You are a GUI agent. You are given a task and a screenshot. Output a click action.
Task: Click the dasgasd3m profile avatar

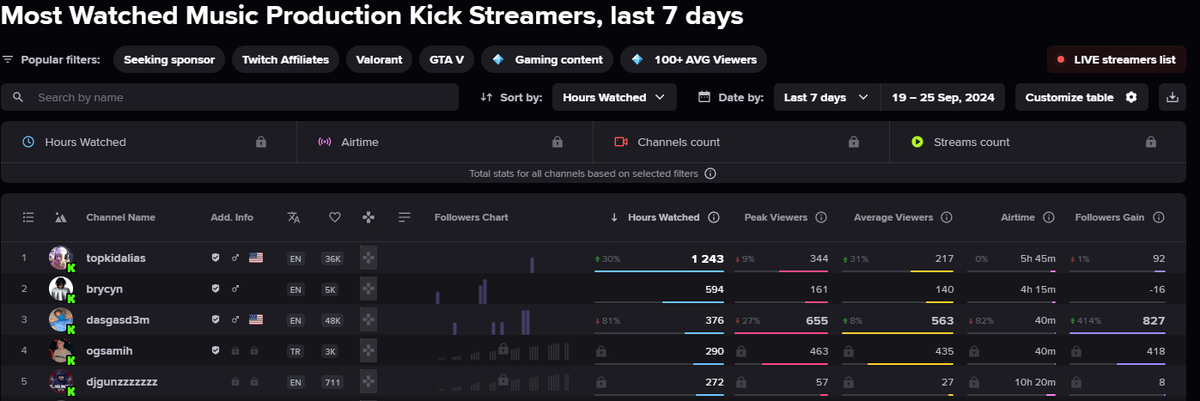61,320
